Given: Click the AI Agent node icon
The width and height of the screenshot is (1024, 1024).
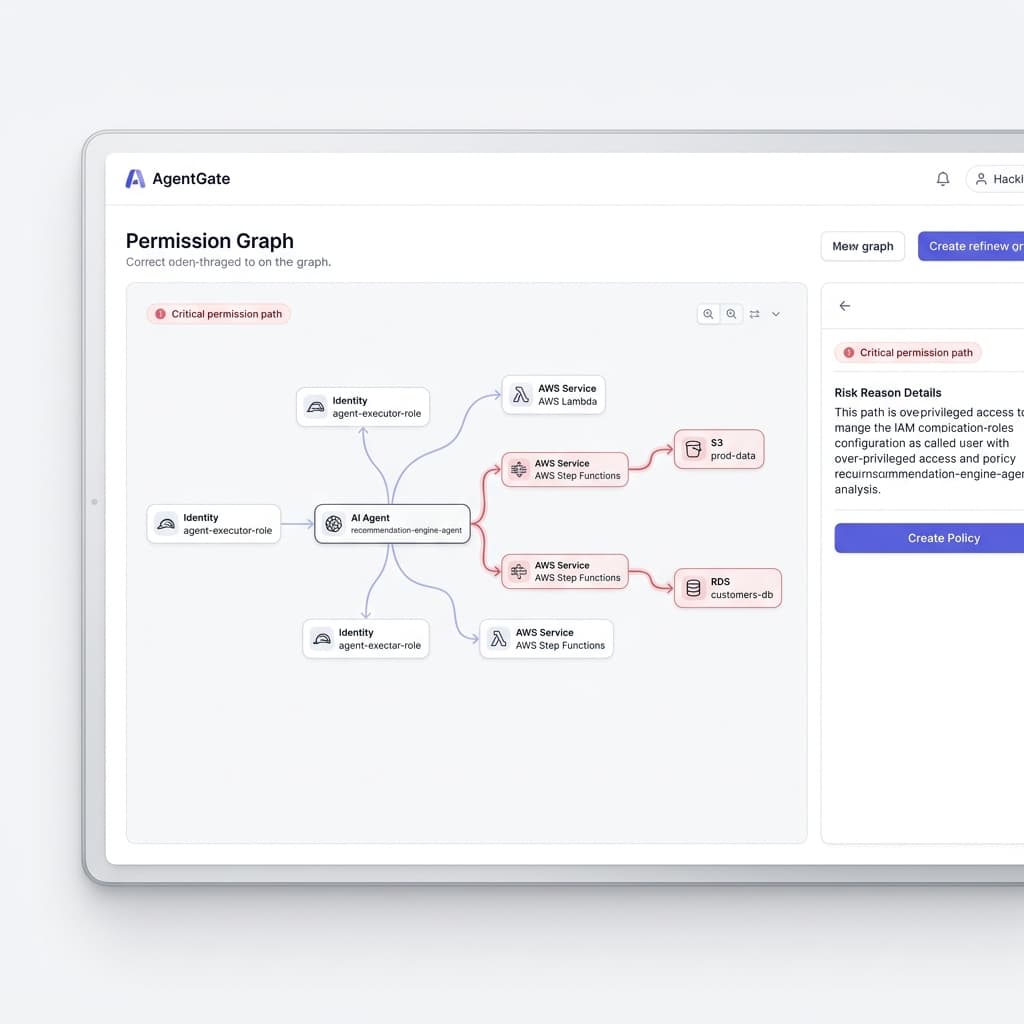Looking at the screenshot, I should [x=334, y=524].
